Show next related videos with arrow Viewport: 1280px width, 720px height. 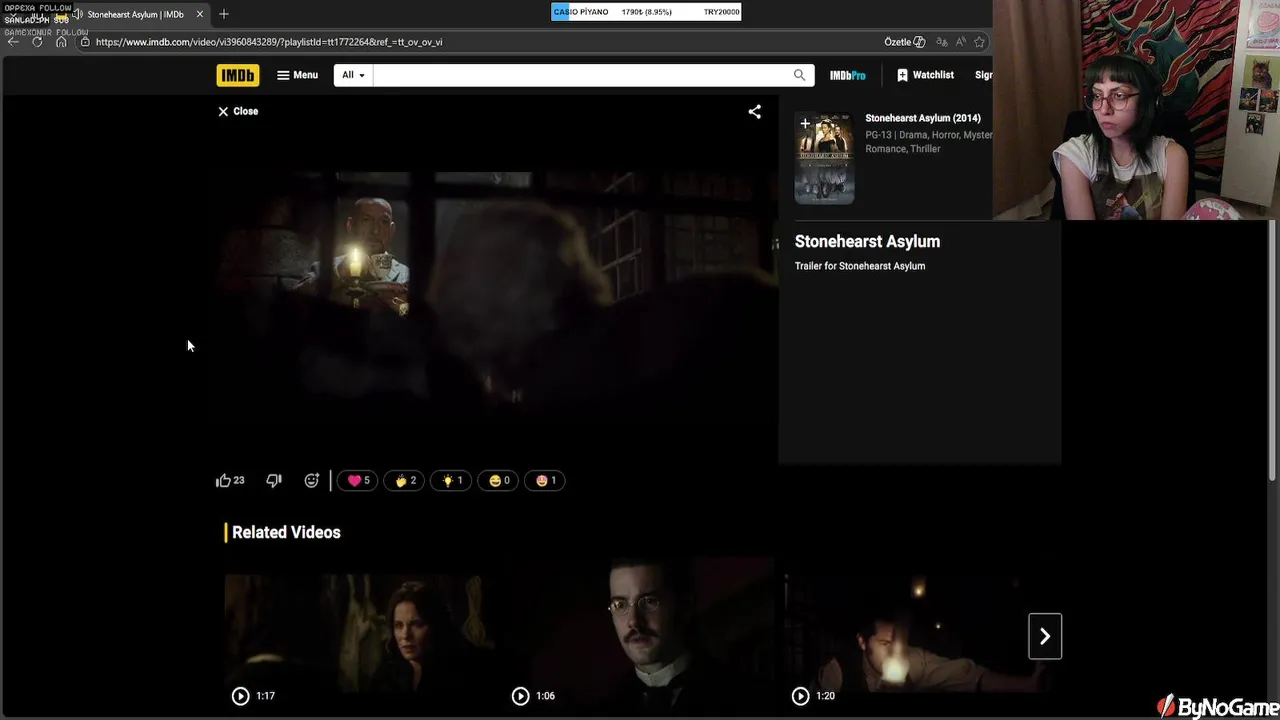point(1045,636)
